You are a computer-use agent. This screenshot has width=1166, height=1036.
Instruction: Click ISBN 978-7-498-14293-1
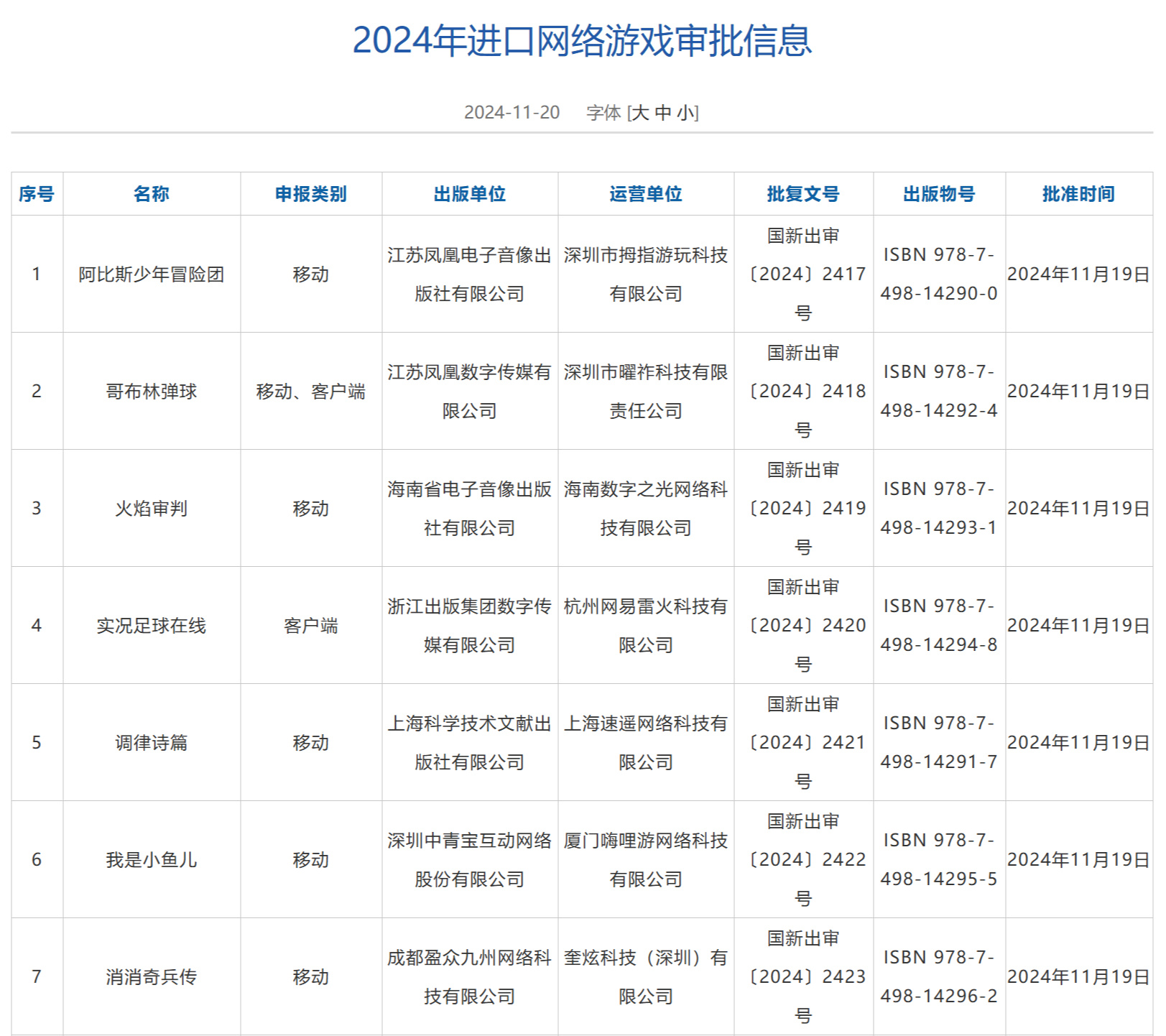[939, 509]
